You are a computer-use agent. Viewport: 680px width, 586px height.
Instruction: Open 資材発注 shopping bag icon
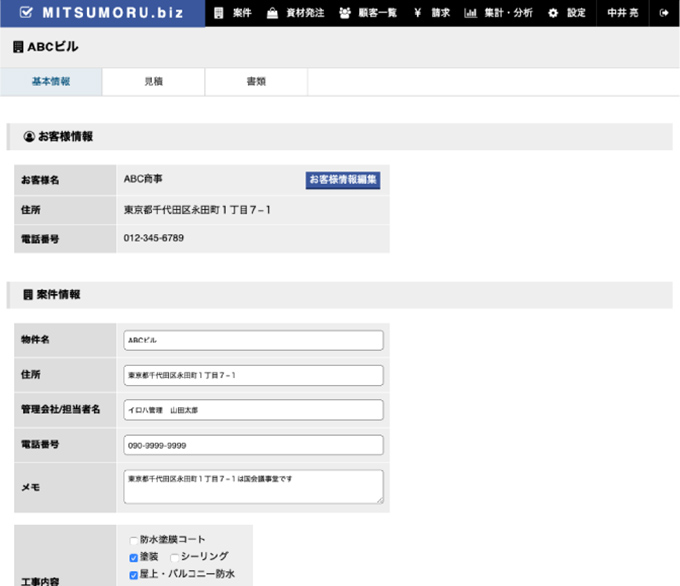coord(272,13)
